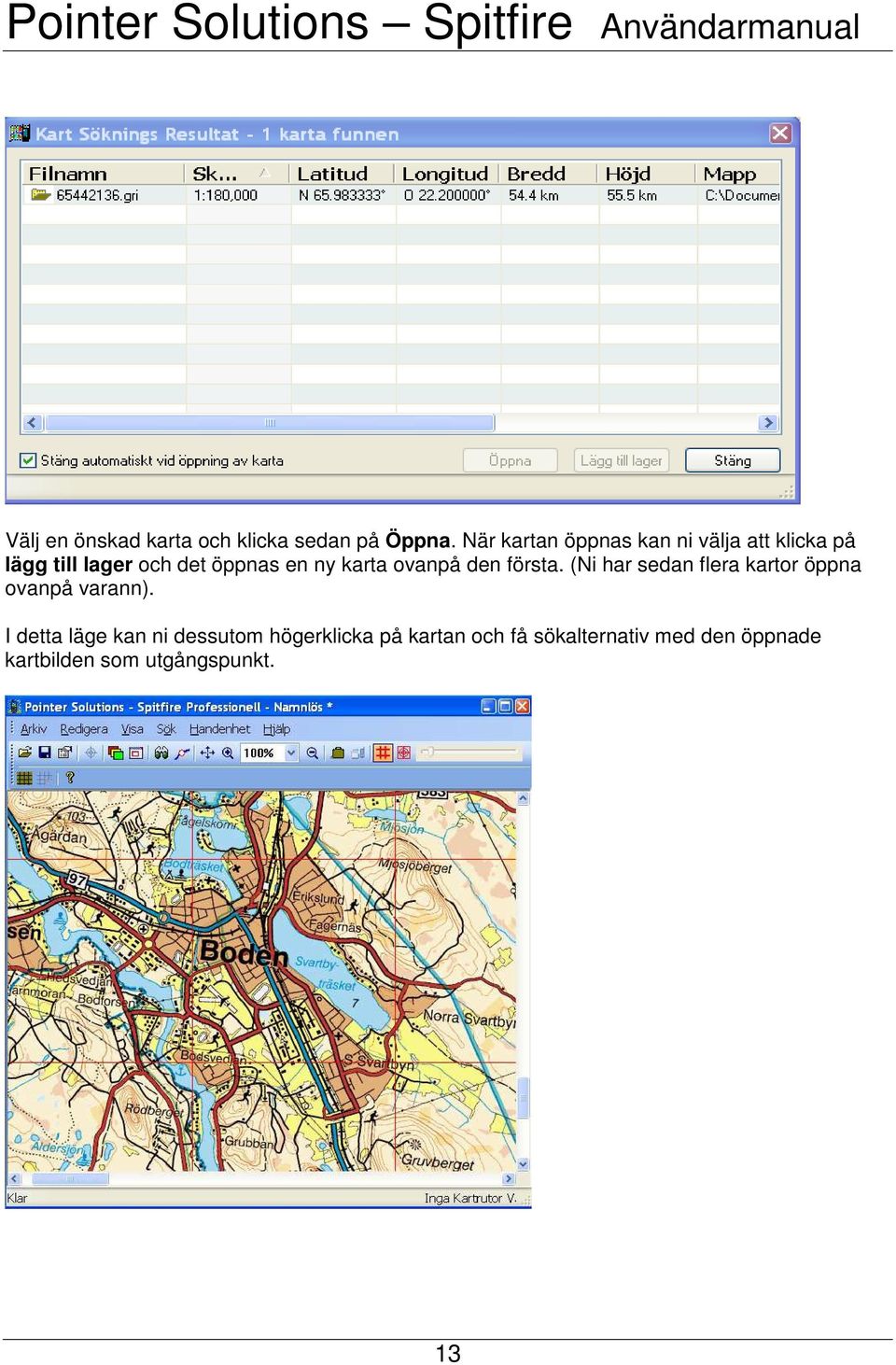The height and width of the screenshot is (1365, 896).
Task: Click the red frame window icon
Action: click(x=136, y=753)
